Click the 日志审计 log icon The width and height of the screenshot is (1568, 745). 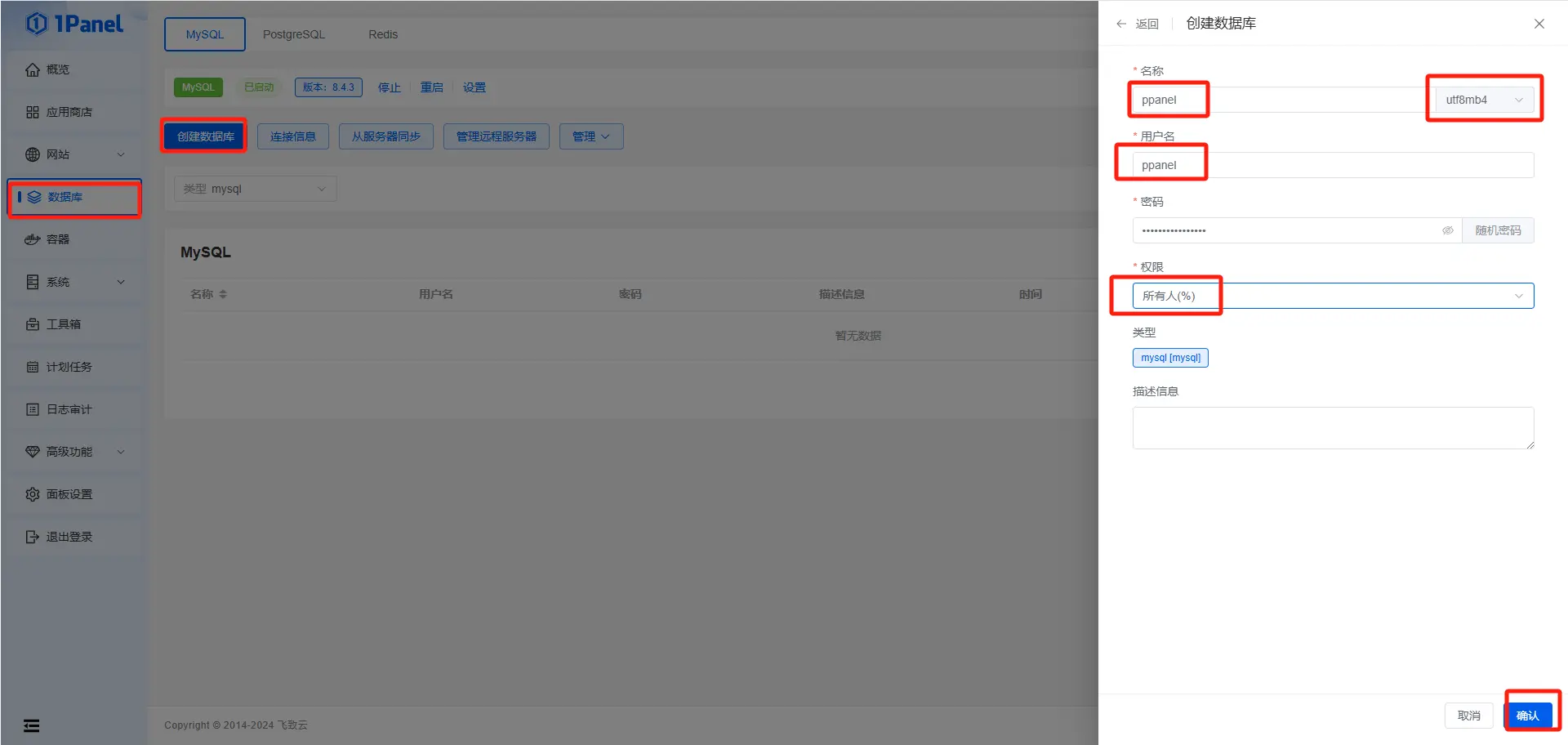click(x=33, y=409)
